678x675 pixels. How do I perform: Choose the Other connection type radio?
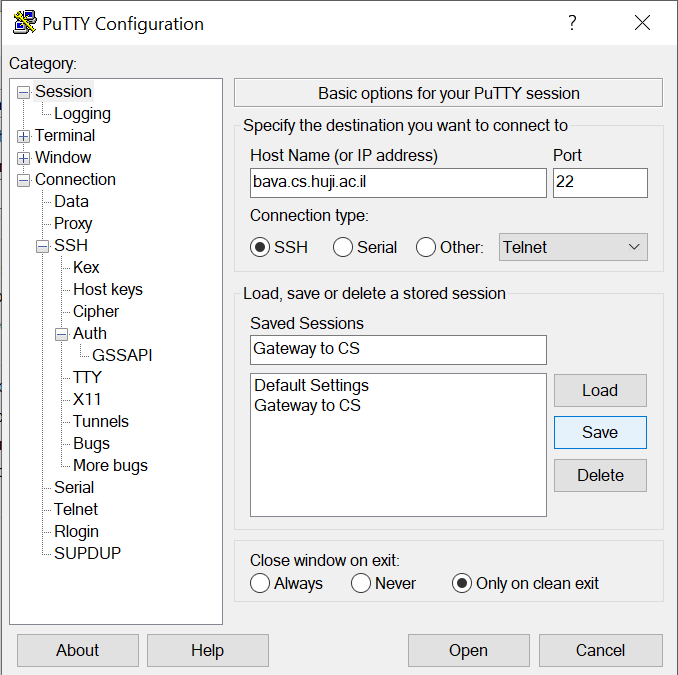point(426,247)
